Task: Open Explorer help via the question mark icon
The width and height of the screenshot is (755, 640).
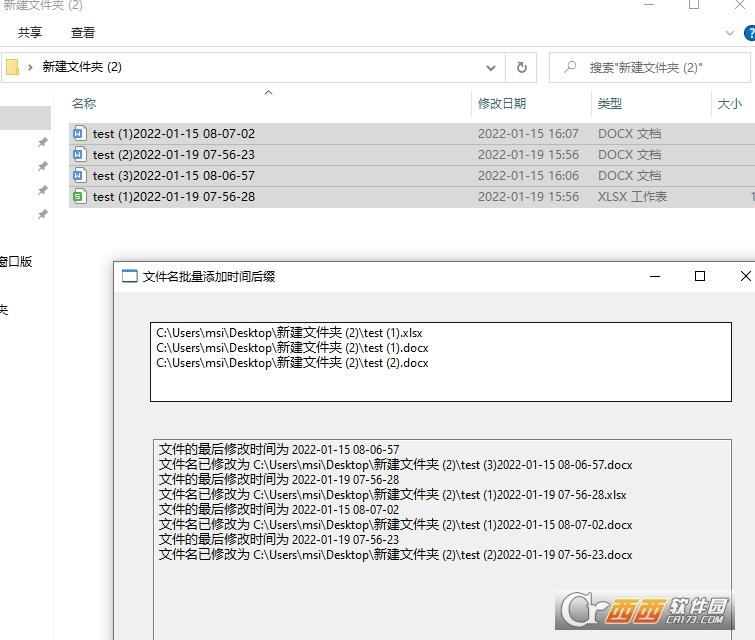Action: pyautogui.click(x=750, y=33)
